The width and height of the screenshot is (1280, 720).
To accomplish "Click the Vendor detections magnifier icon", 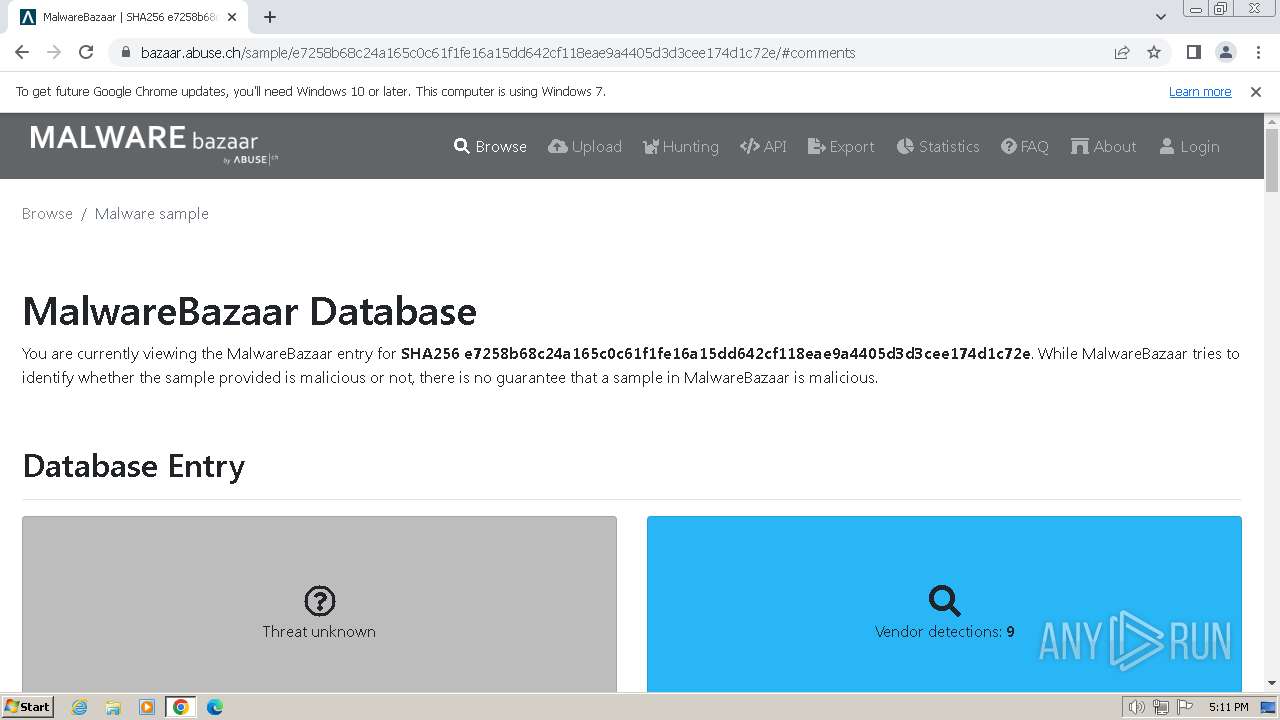I will [x=944, y=601].
